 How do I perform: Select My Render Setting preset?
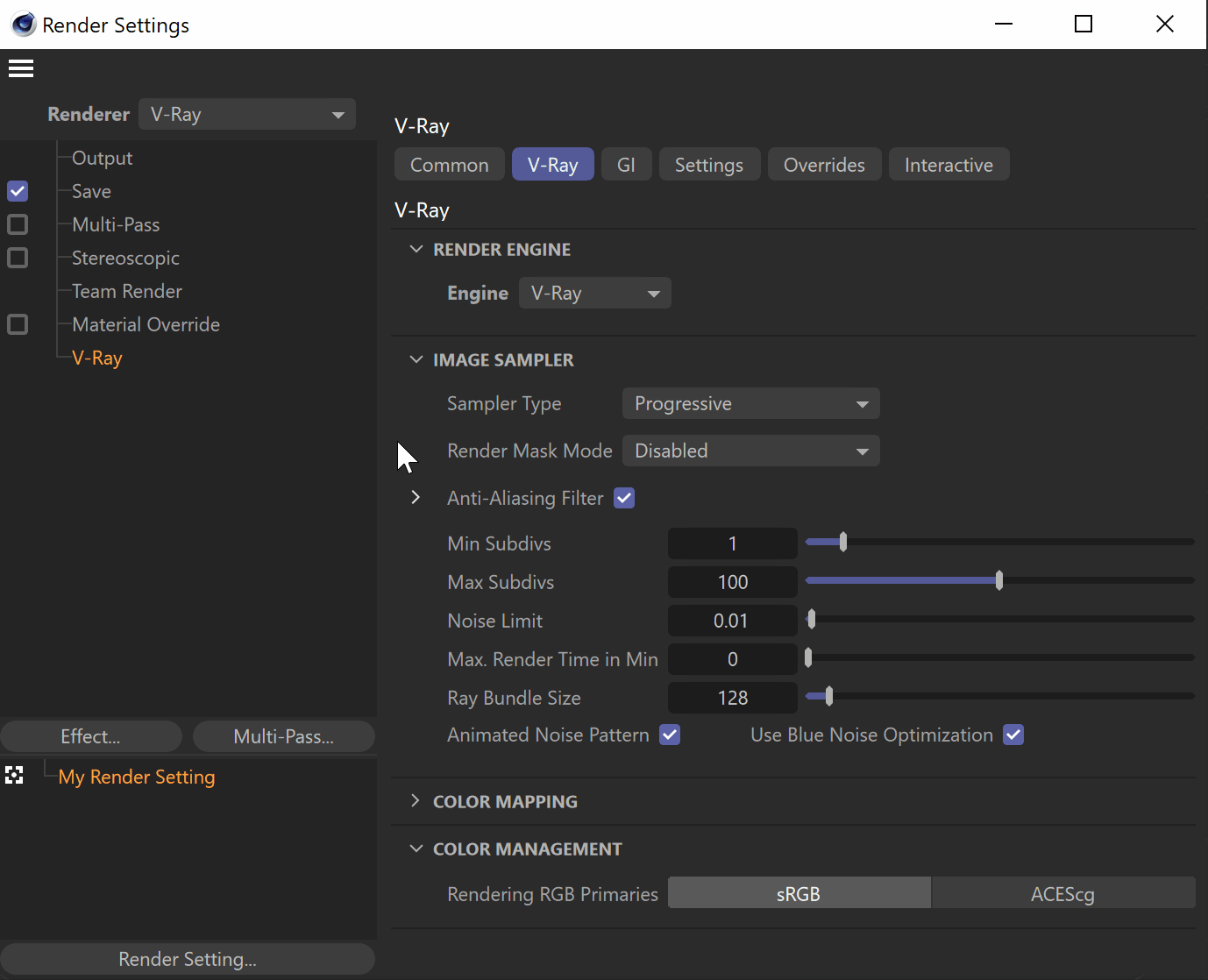point(137,777)
